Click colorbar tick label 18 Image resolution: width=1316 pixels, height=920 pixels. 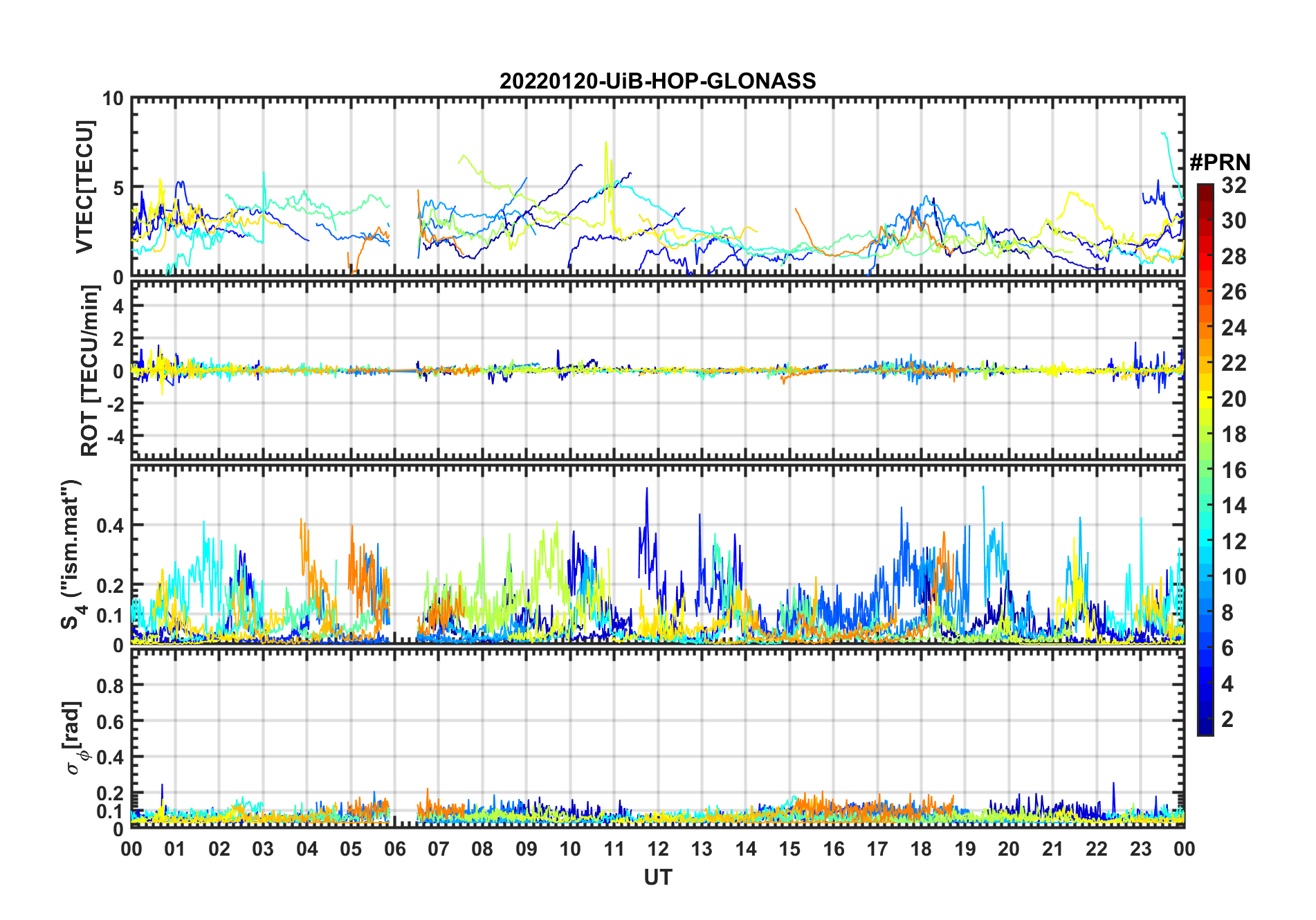(x=1234, y=434)
